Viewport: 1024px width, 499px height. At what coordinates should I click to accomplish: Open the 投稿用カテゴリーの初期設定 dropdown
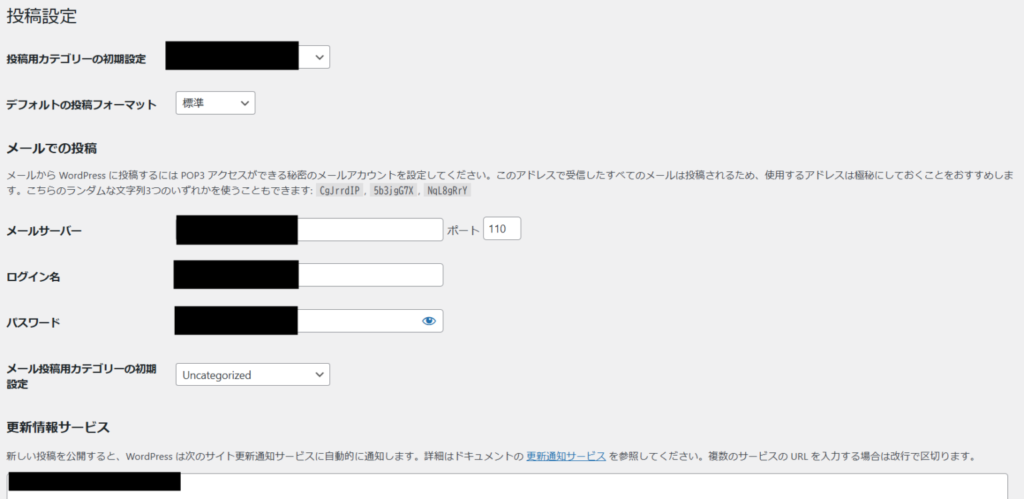click(248, 57)
